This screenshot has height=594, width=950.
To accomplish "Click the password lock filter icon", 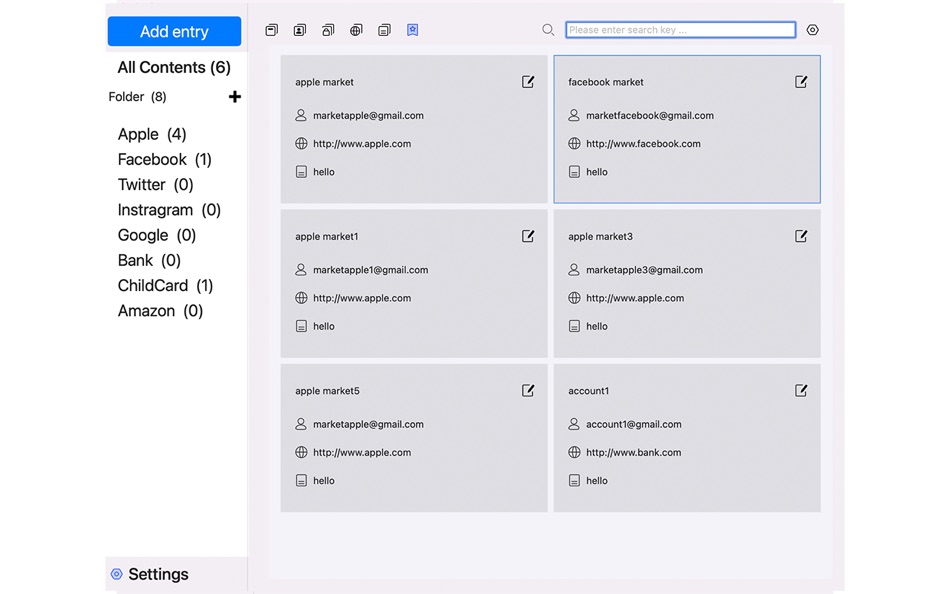I will click(x=328, y=30).
